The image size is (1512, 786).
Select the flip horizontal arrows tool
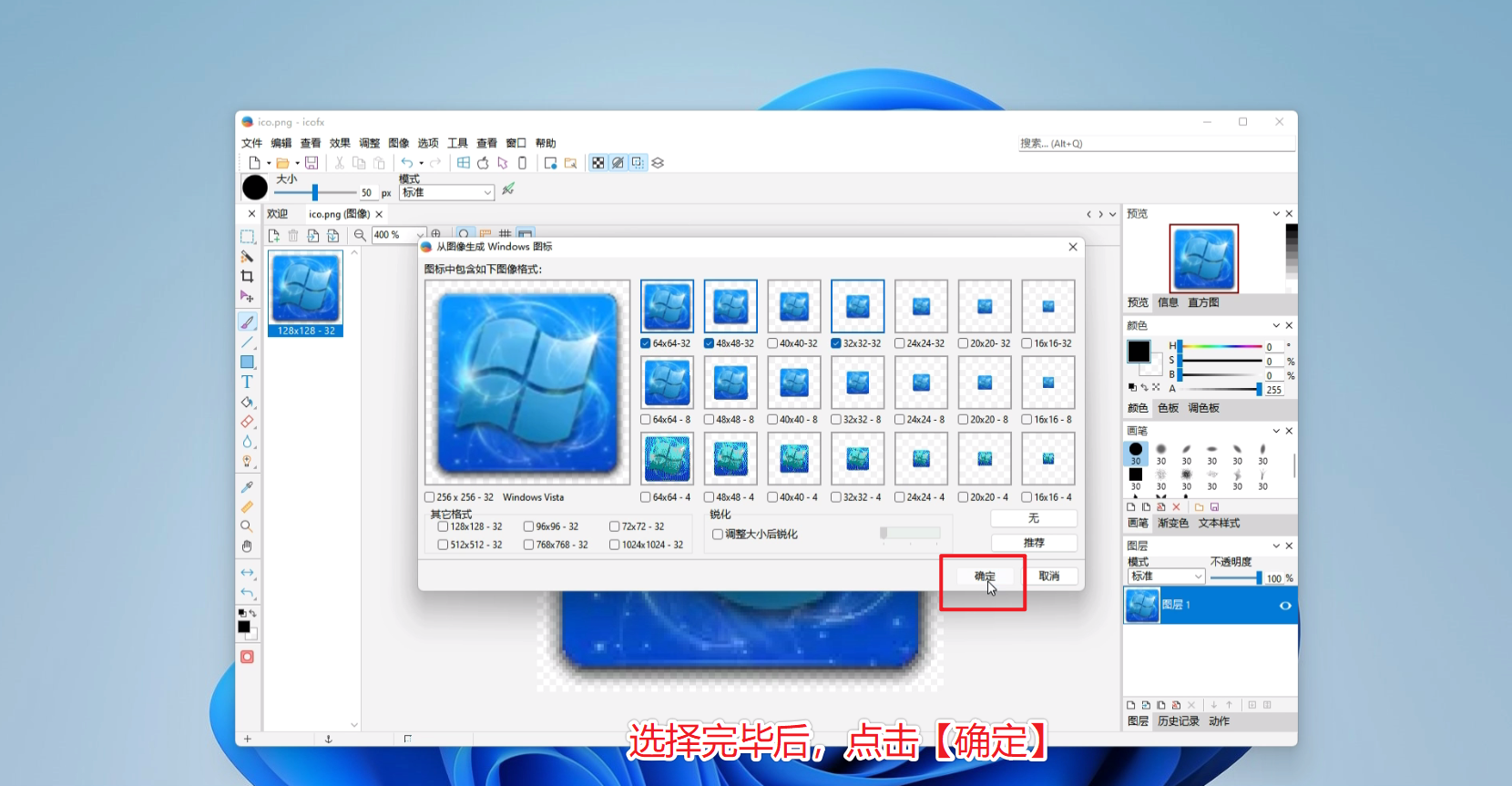click(247, 573)
